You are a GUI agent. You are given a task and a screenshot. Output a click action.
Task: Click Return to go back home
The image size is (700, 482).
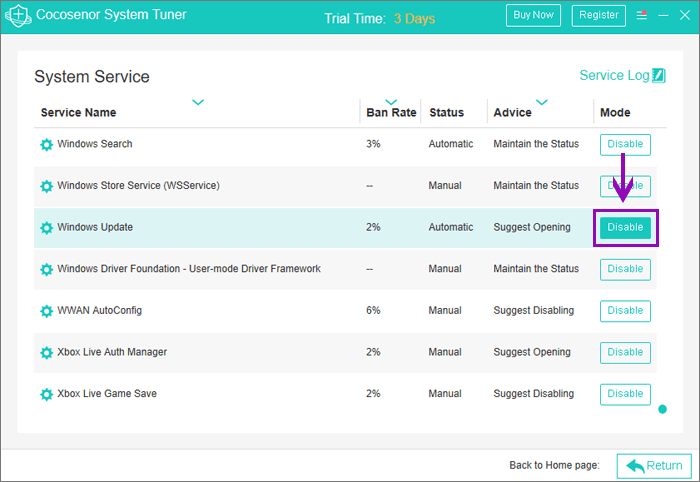(x=654, y=466)
